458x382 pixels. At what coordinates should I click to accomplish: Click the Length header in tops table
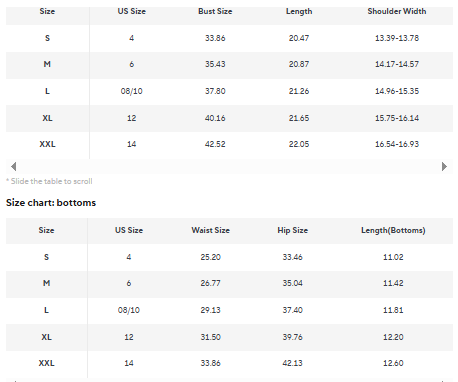(299, 11)
